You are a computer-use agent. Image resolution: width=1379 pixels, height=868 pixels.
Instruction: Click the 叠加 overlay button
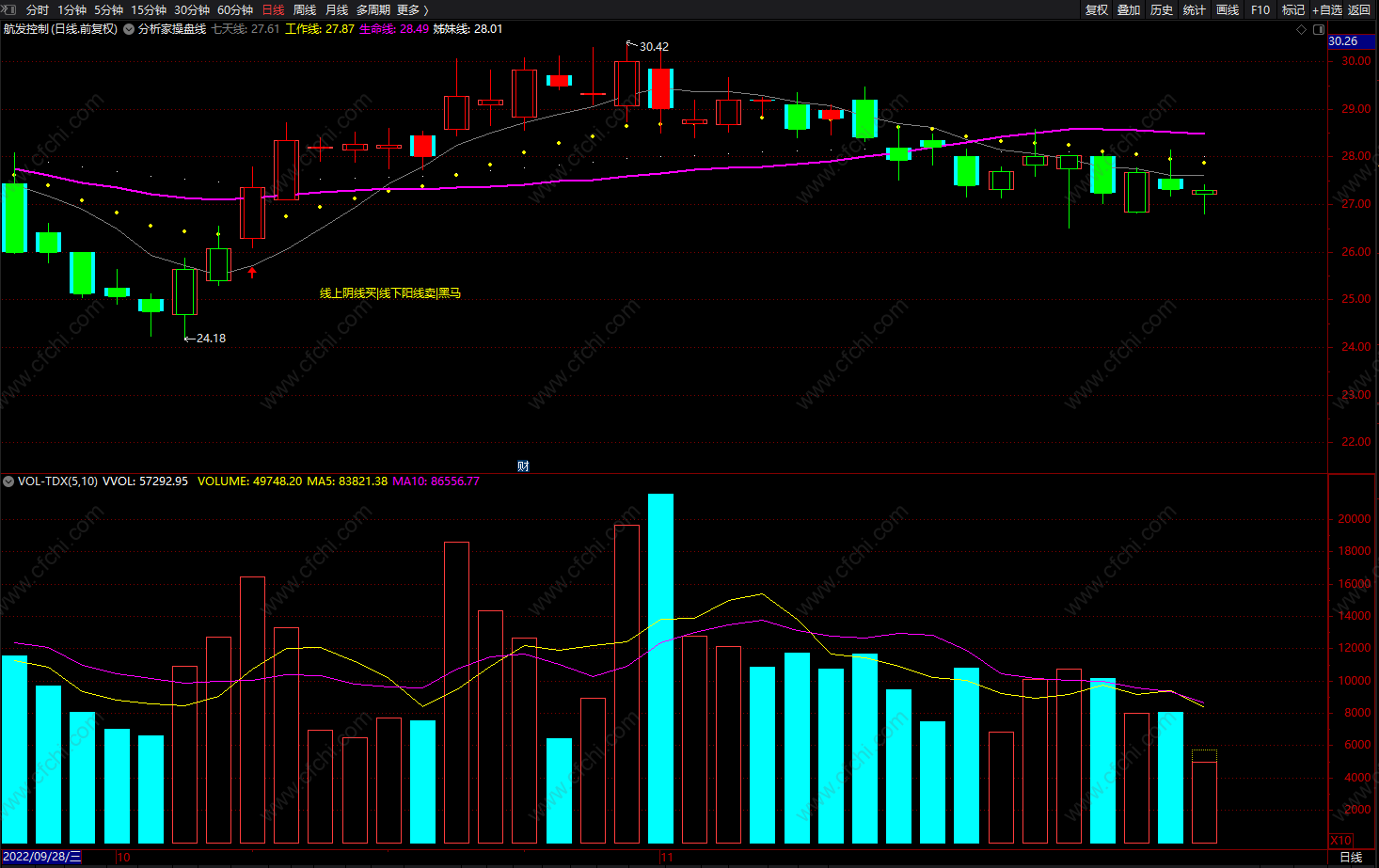1129,9
